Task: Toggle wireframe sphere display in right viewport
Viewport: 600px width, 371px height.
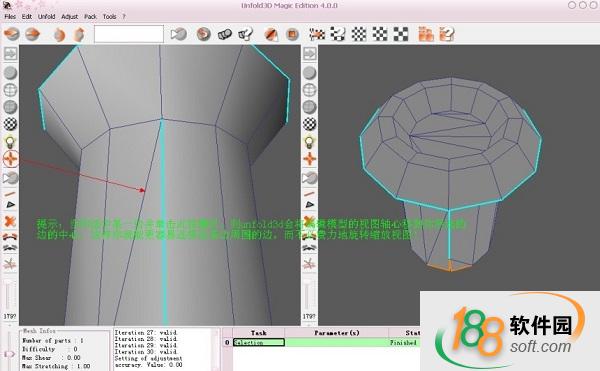Action: tap(309, 90)
